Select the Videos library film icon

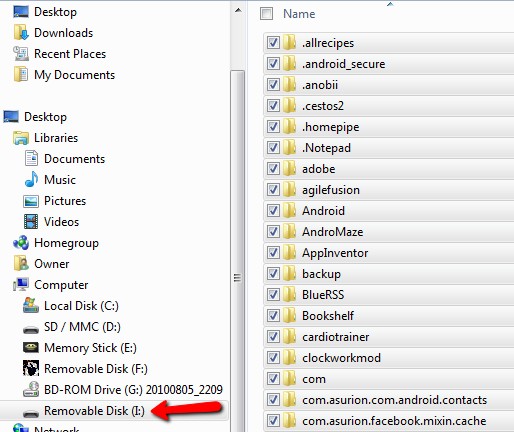tap(31, 222)
